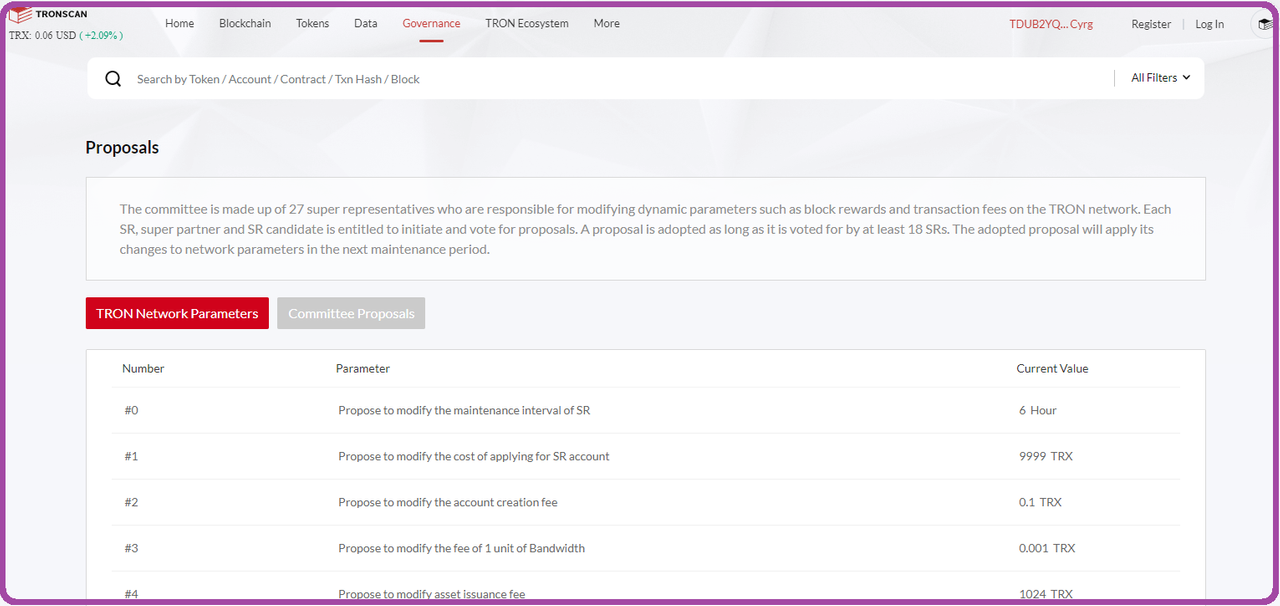Click the Register link
The image size is (1280, 606).
pyautogui.click(x=1151, y=23)
